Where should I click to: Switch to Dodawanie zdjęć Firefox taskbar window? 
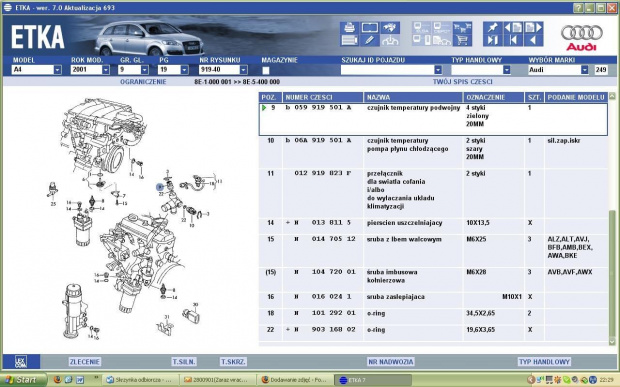pos(295,380)
